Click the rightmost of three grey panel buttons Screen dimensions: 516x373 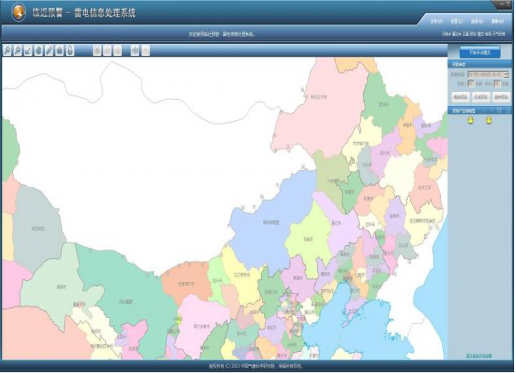(501, 97)
